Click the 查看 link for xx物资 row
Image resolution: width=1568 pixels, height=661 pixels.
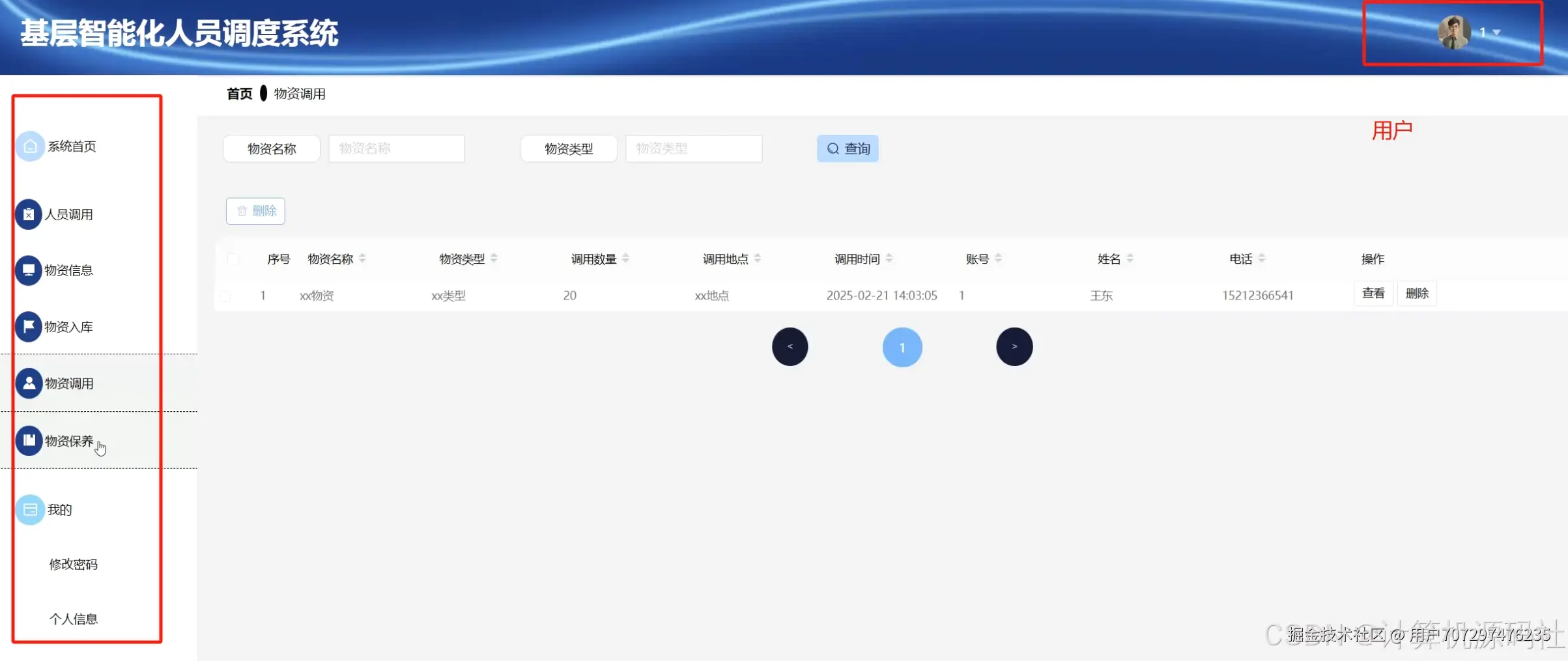[1373, 293]
